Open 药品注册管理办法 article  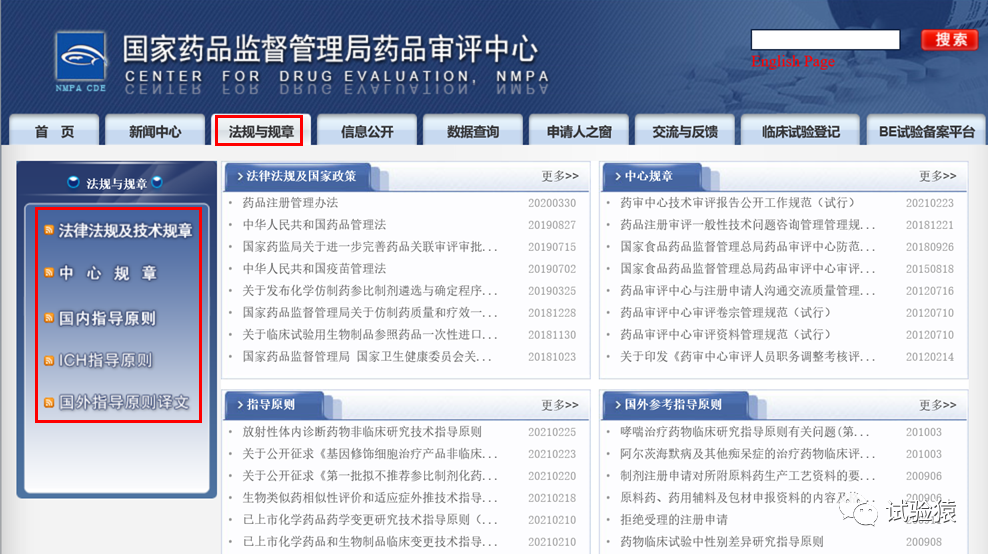click(x=290, y=202)
